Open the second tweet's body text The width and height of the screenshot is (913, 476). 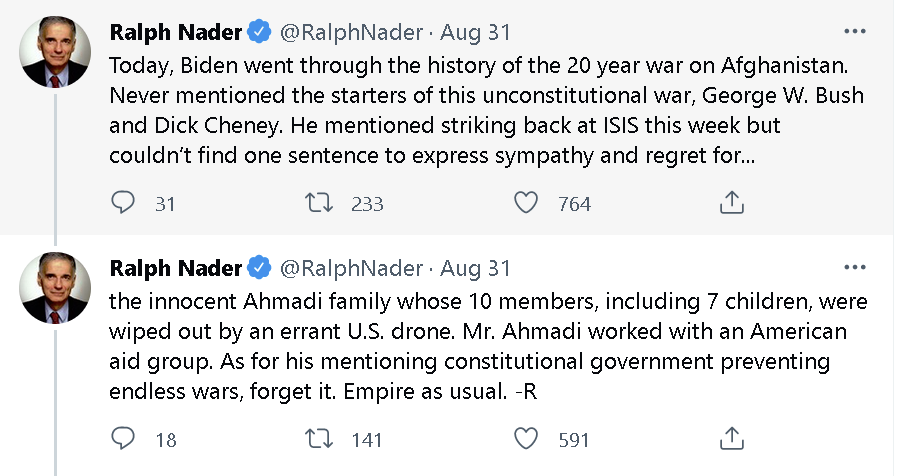point(488,346)
